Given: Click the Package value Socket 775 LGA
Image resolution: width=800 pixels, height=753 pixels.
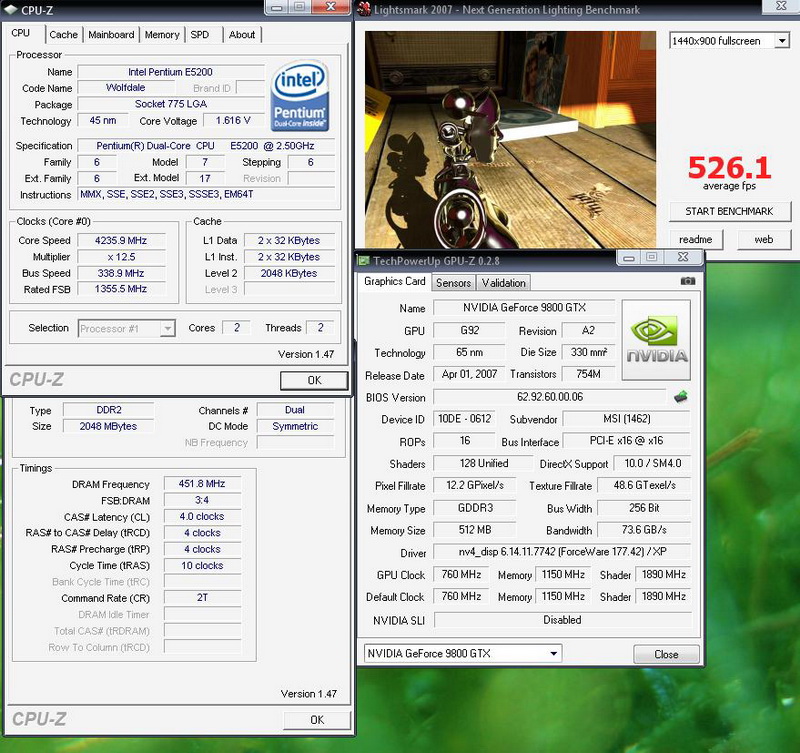Looking at the screenshot, I should (x=171, y=104).
